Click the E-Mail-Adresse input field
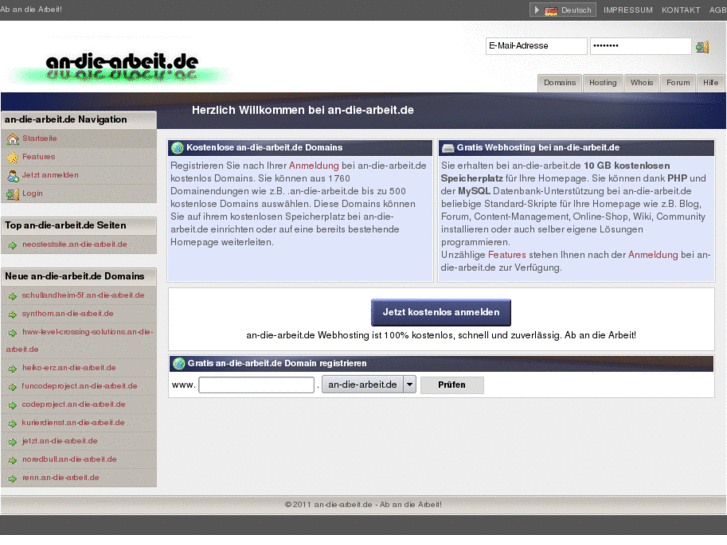The image size is (727, 545). (536, 46)
